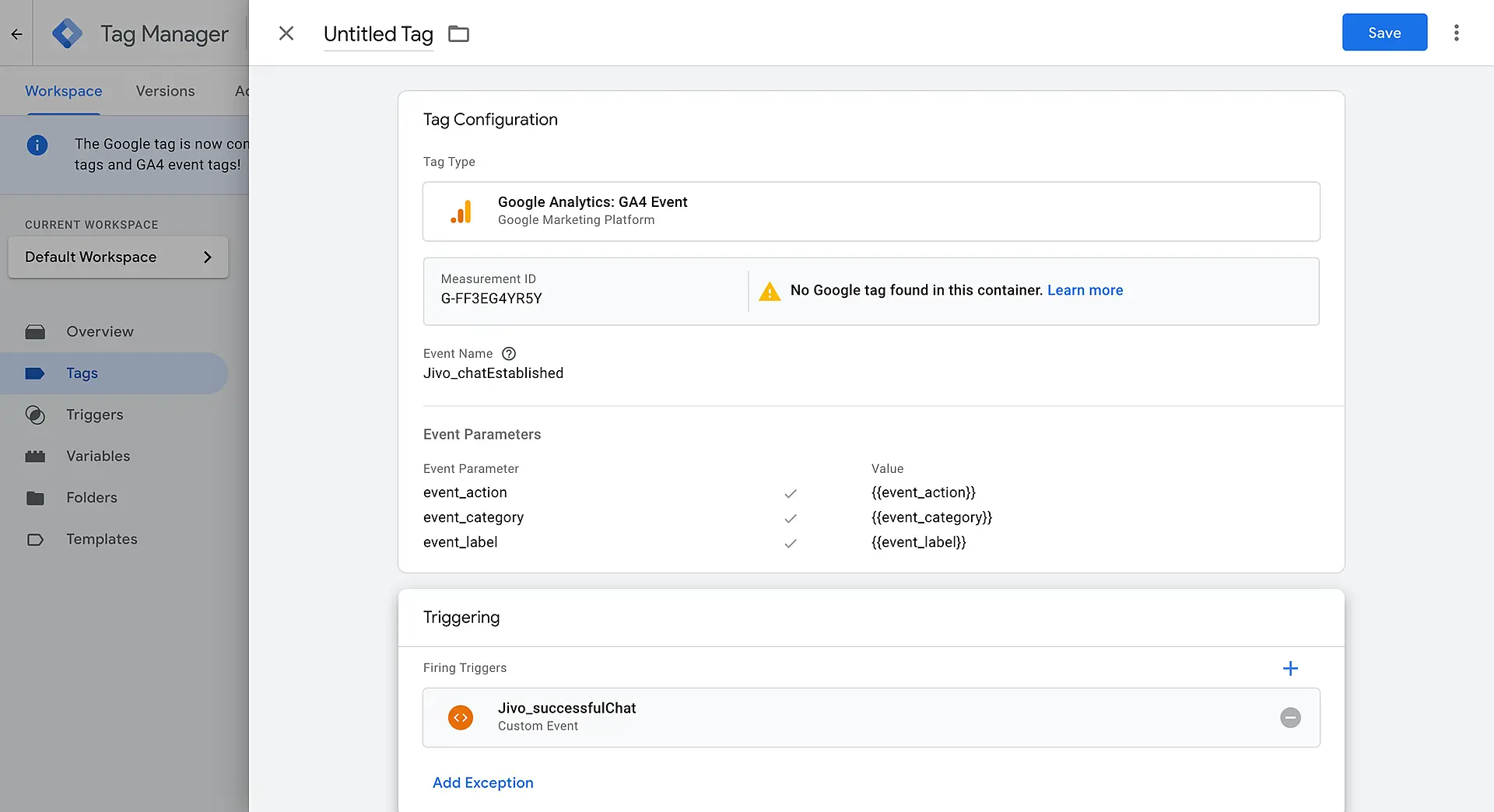Switch to the Workspace tab

tap(64, 91)
